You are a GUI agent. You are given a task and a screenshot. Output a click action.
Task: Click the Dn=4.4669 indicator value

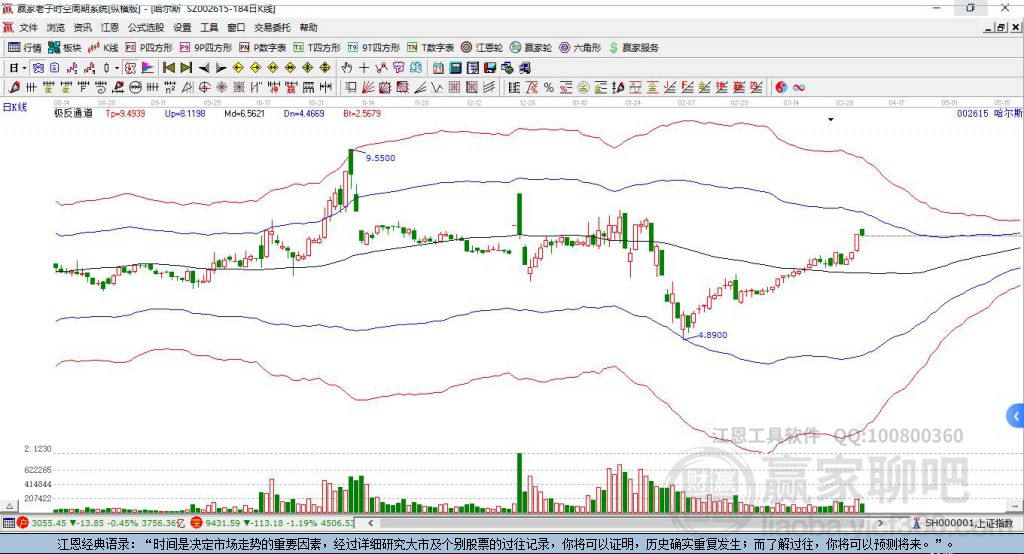pyautogui.click(x=304, y=114)
